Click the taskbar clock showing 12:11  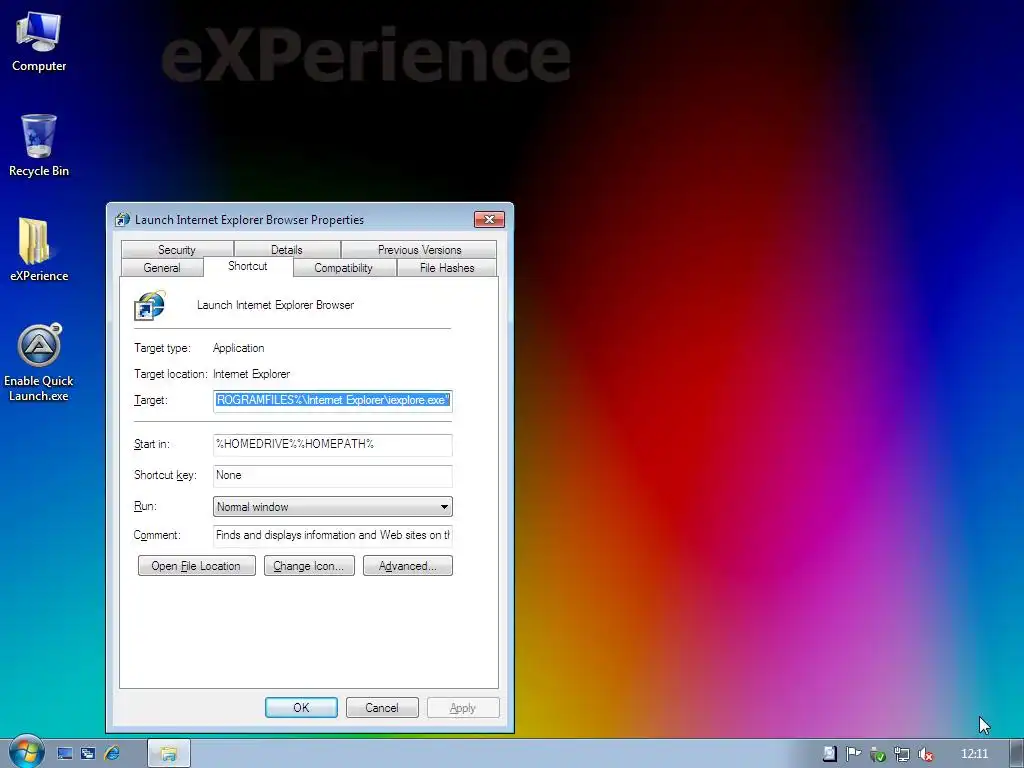tap(974, 754)
